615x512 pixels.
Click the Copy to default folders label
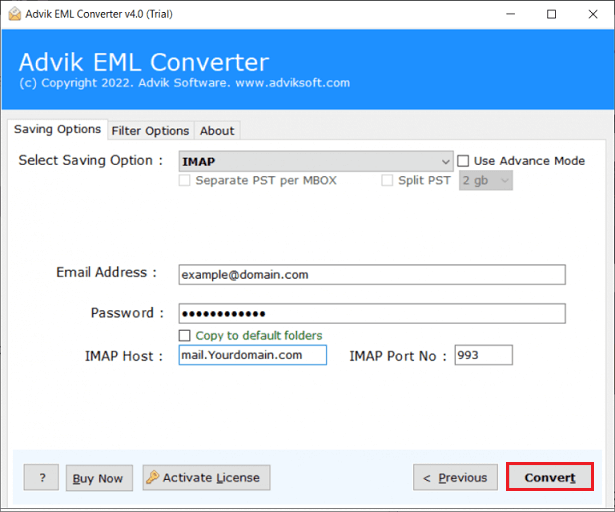[x=259, y=335]
